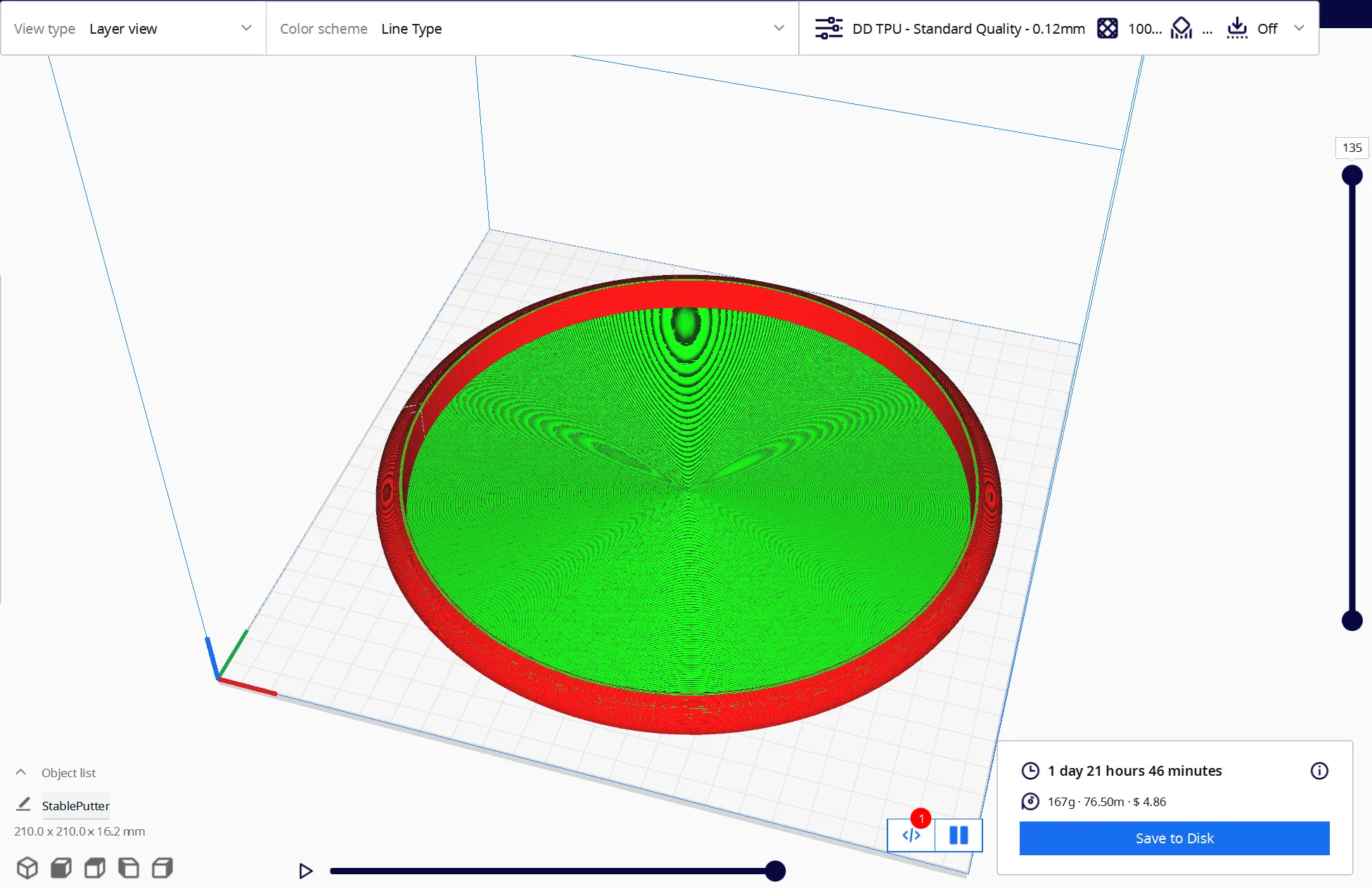The width and height of the screenshot is (1372, 889).
Task: Switch to top view cube icon
Action: (95, 868)
